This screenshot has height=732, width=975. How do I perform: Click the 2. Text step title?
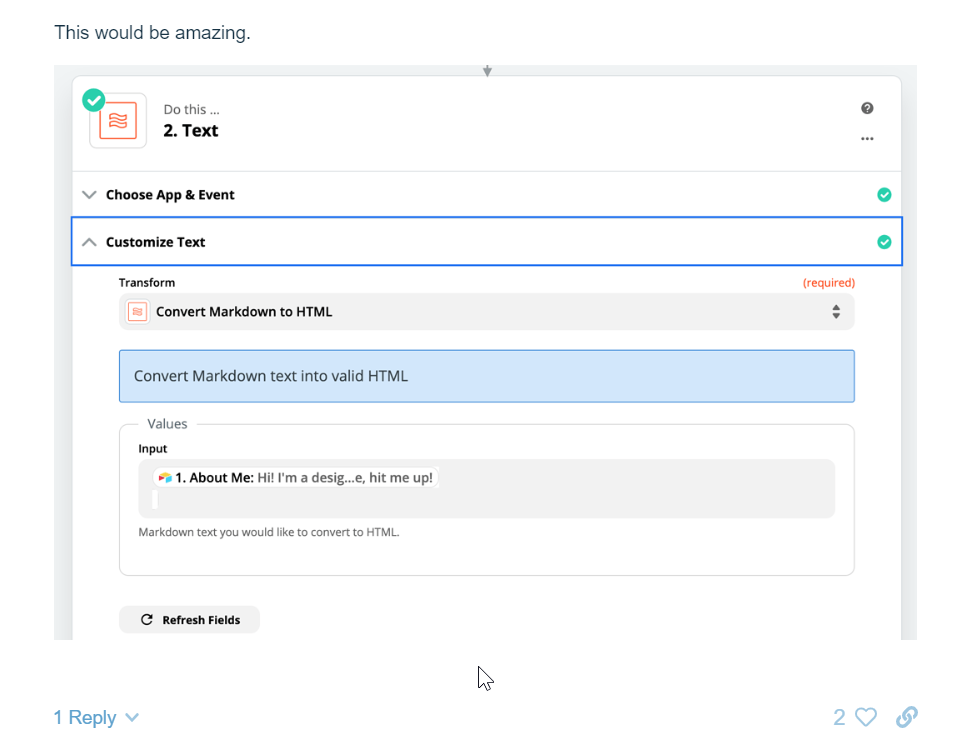coord(190,131)
